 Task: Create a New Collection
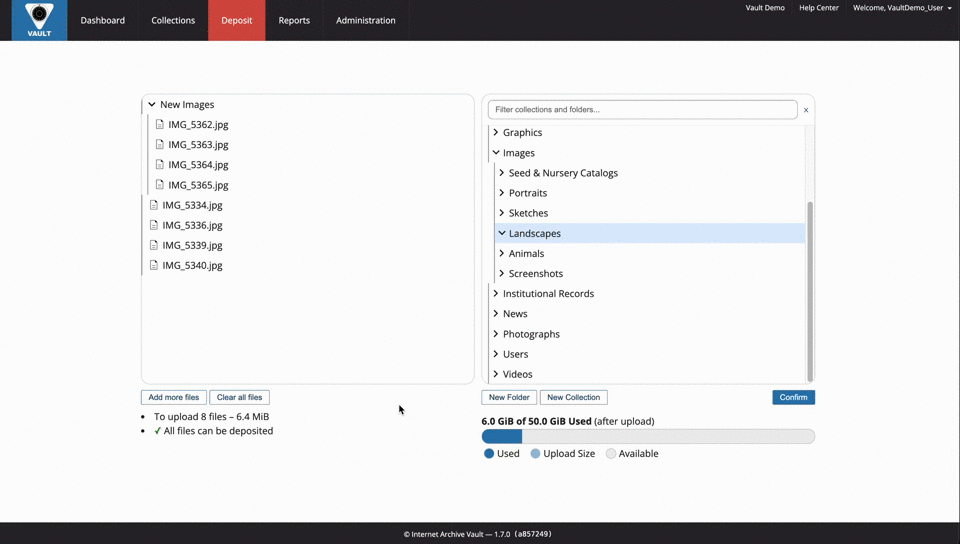pyautogui.click(x=574, y=397)
